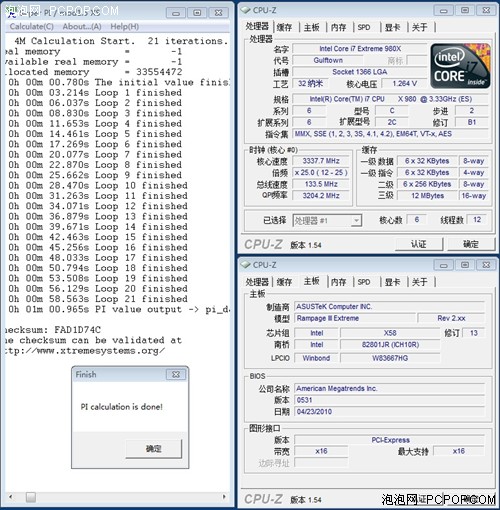Click the bottom CPU-Z title bar icon
The width and height of the screenshot is (500, 510).
click(246, 265)
